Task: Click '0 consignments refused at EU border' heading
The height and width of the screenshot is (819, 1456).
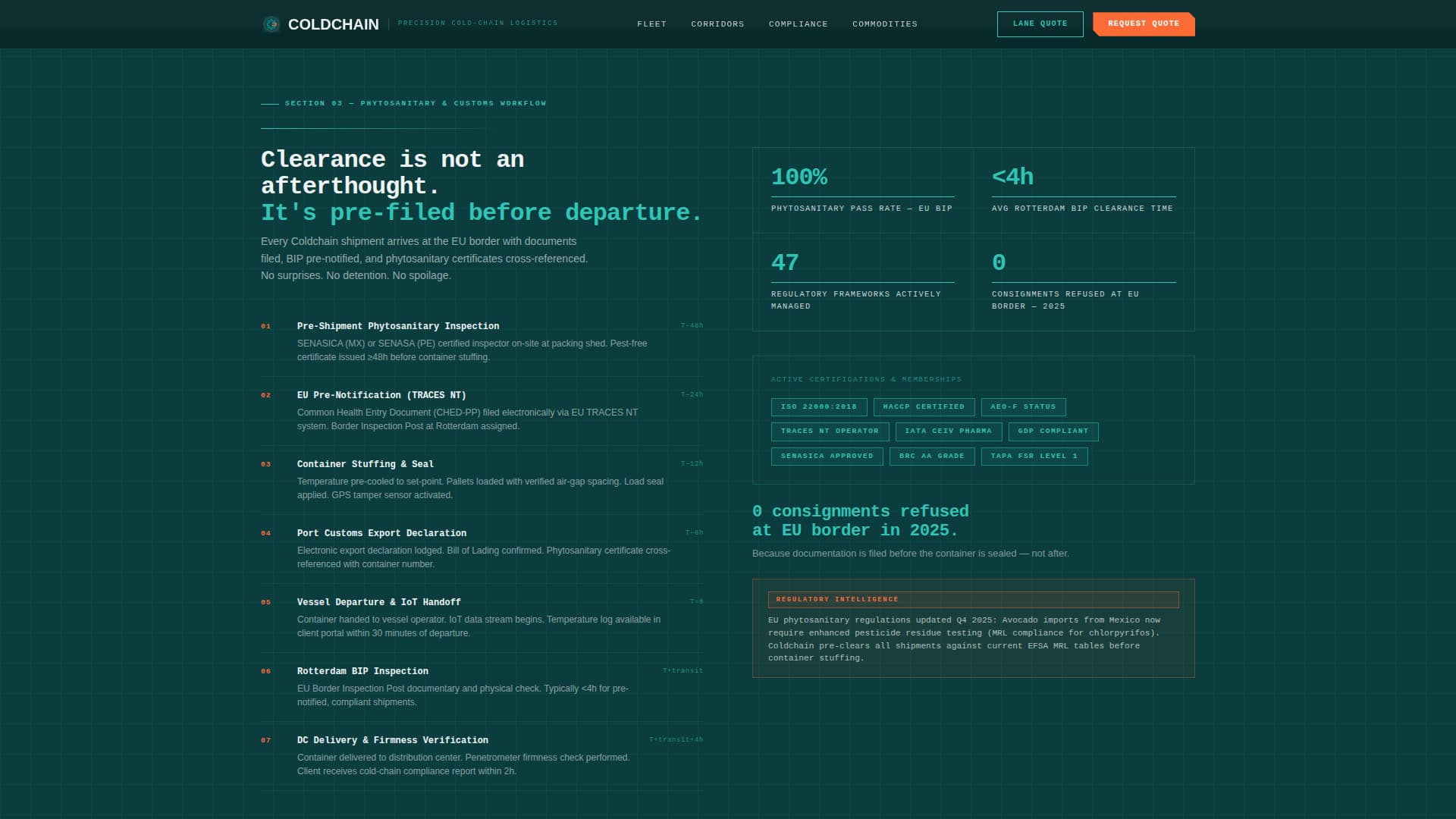Action: click(x=861, y=520)
